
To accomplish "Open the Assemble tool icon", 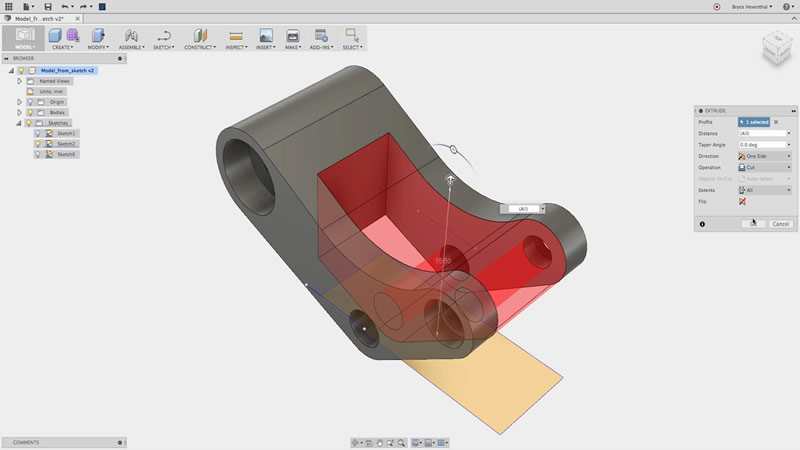I will pyautogui.click(x=131, y=35).
